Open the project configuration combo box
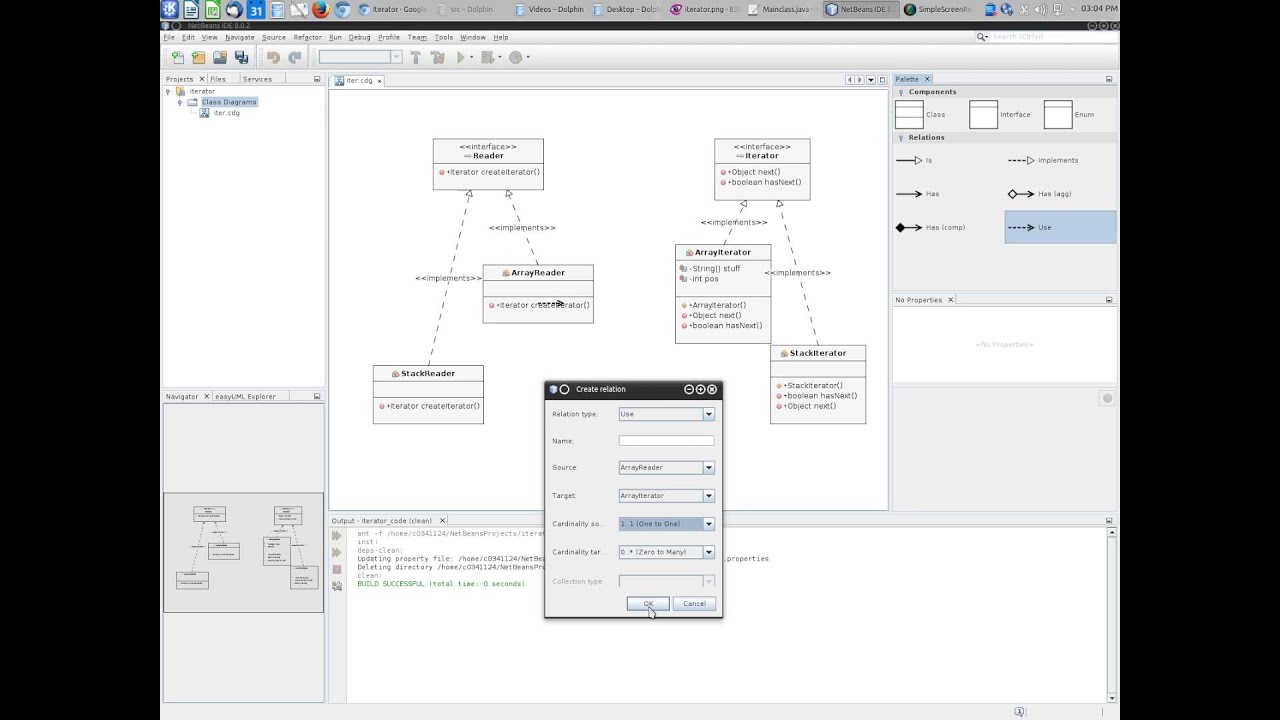 (360, 58)
